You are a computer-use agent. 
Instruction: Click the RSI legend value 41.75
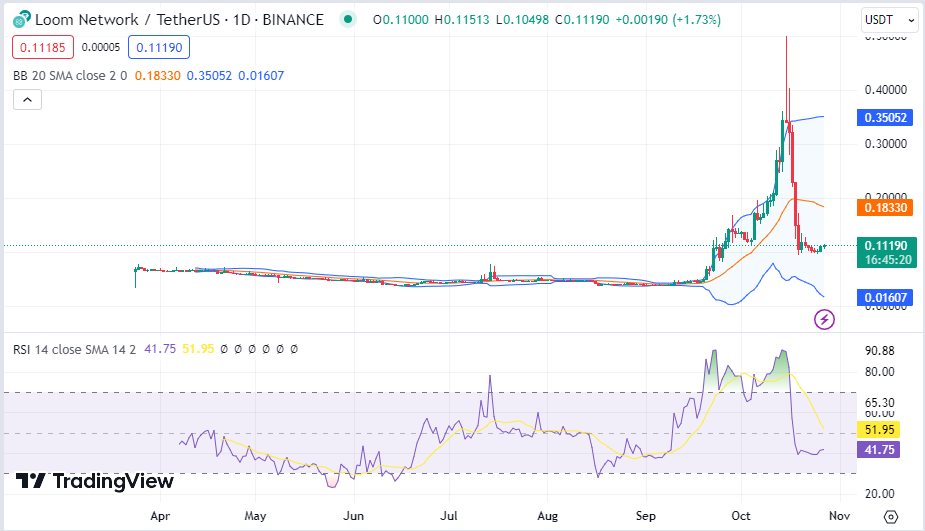(x=160, y=349)
